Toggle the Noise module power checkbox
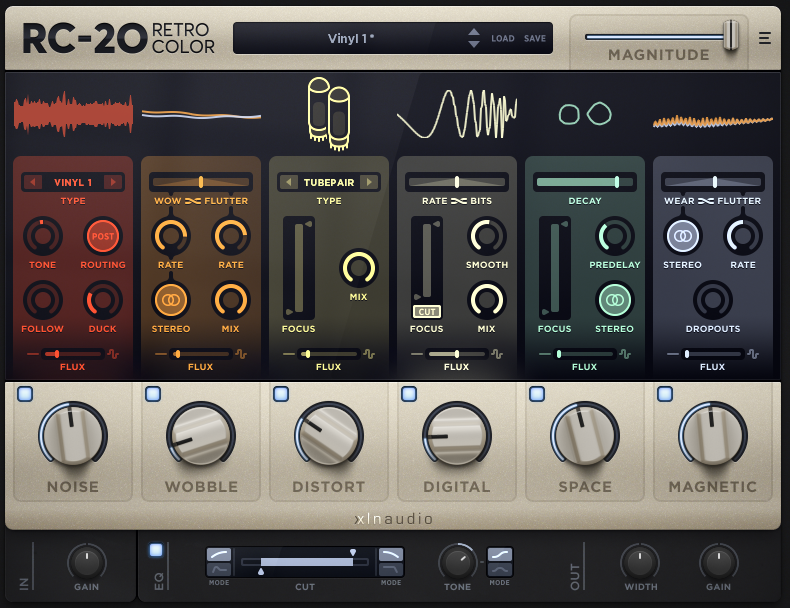Image resolution: width=790 pixels, height=608 pixels. click(x=25, y=393)
